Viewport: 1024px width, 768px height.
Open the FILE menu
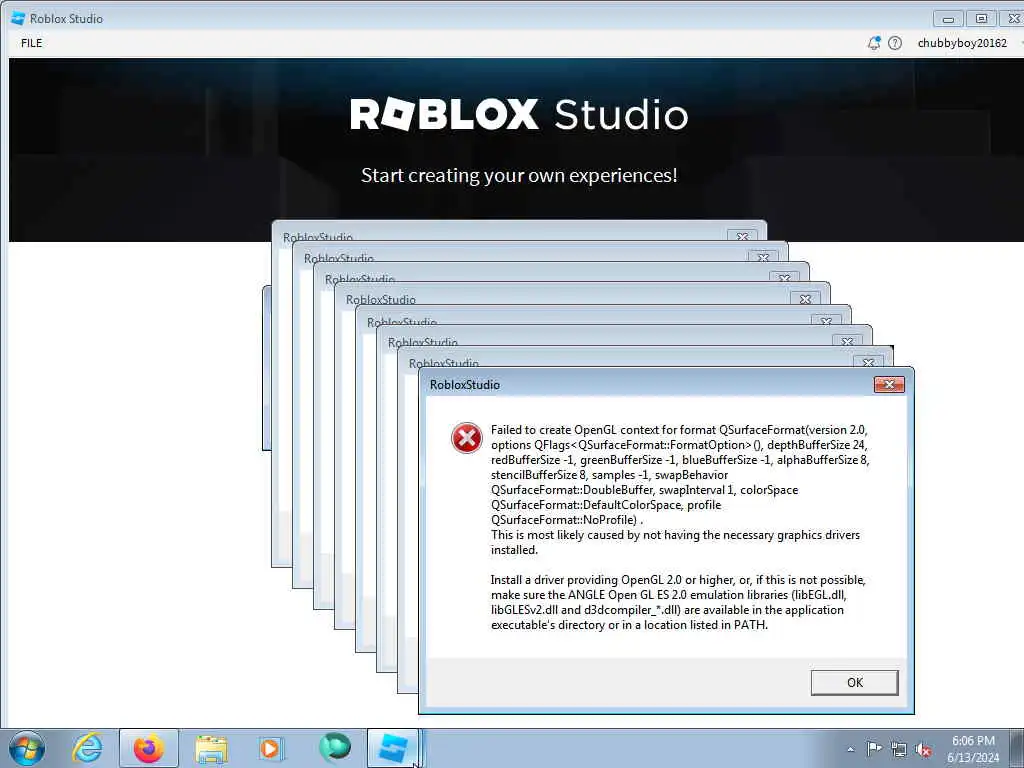point(31,43)
